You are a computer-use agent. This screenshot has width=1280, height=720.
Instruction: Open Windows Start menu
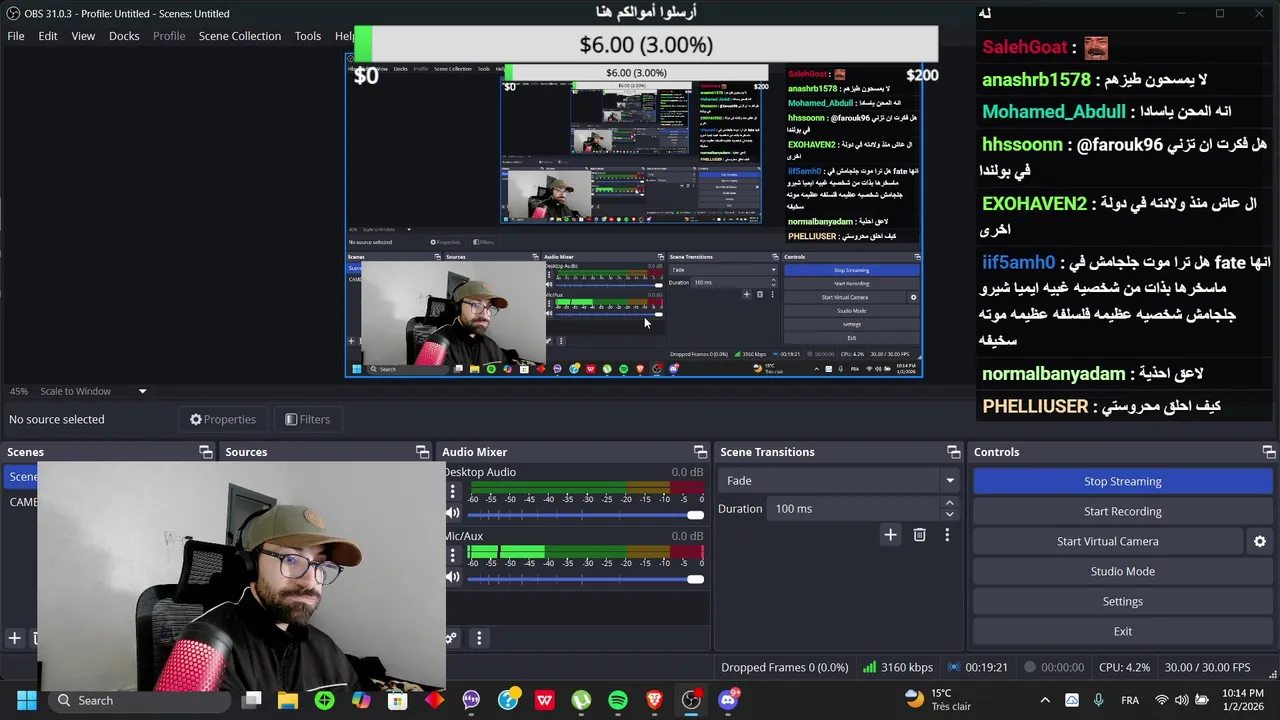tap(26, 700)
